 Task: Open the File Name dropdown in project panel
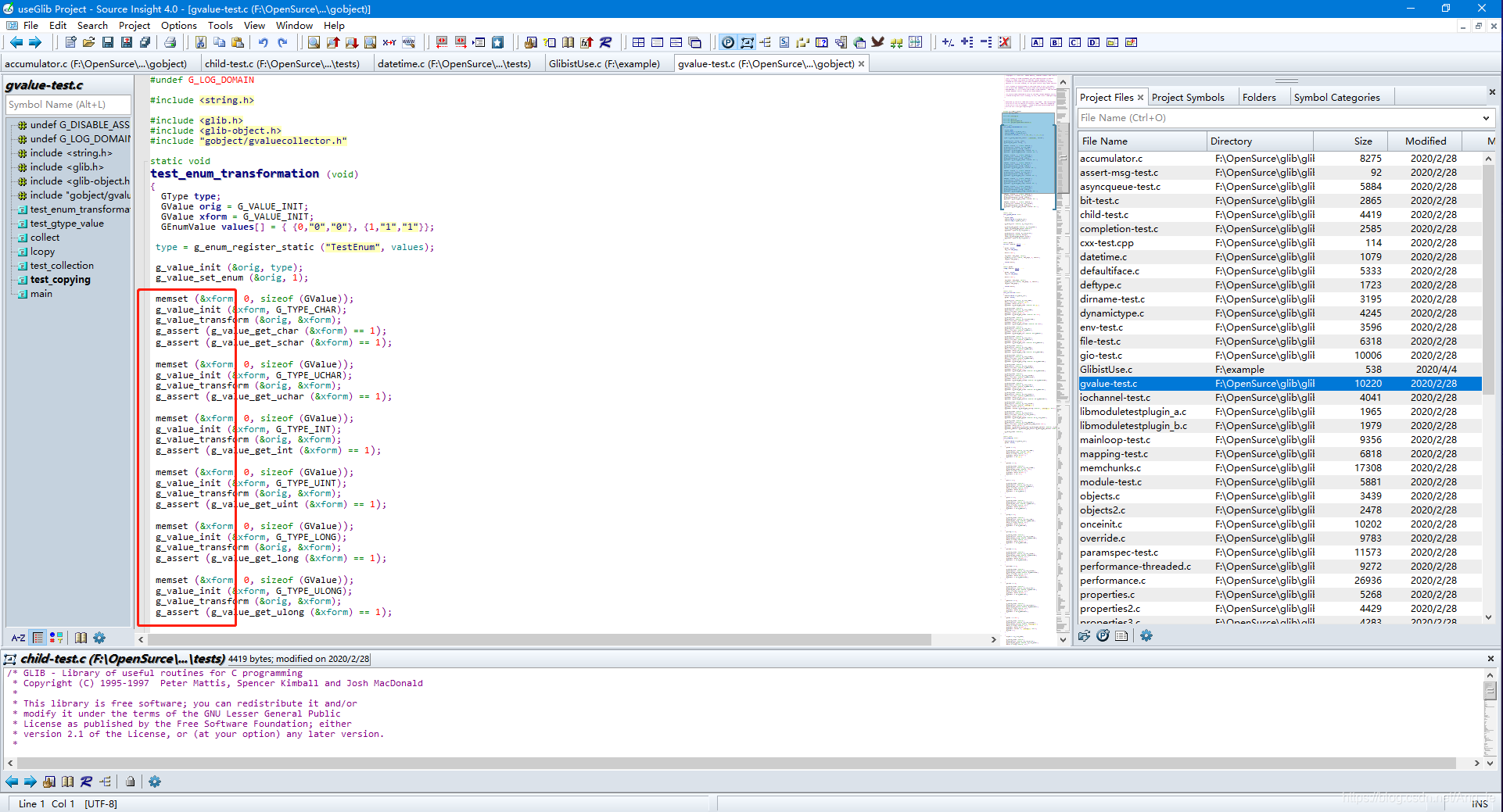[x=1486, y=118]
